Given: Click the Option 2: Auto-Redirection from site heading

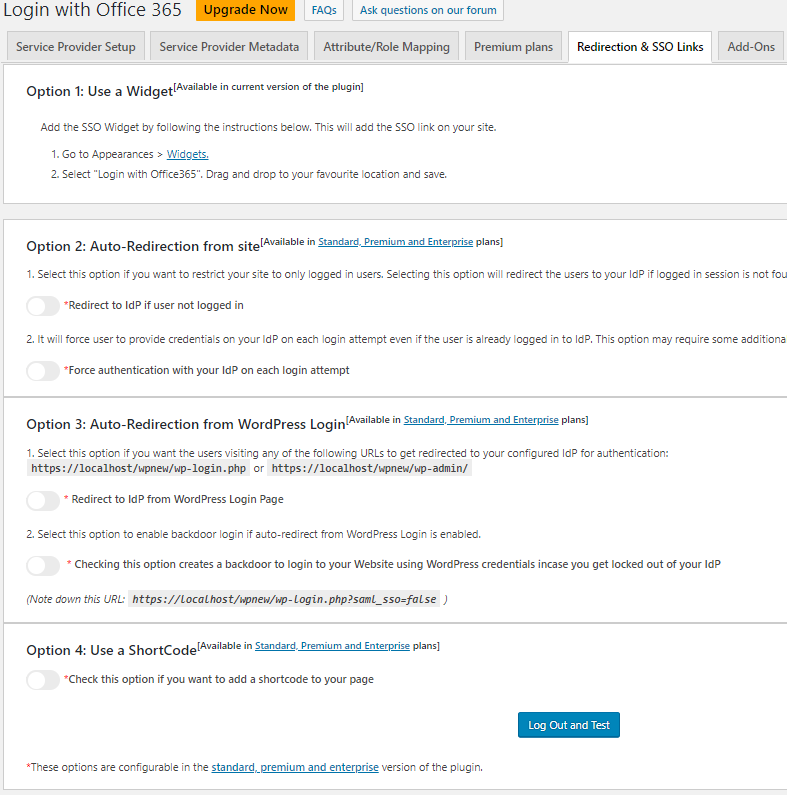Looking at the screenshot, I should 143,246.
